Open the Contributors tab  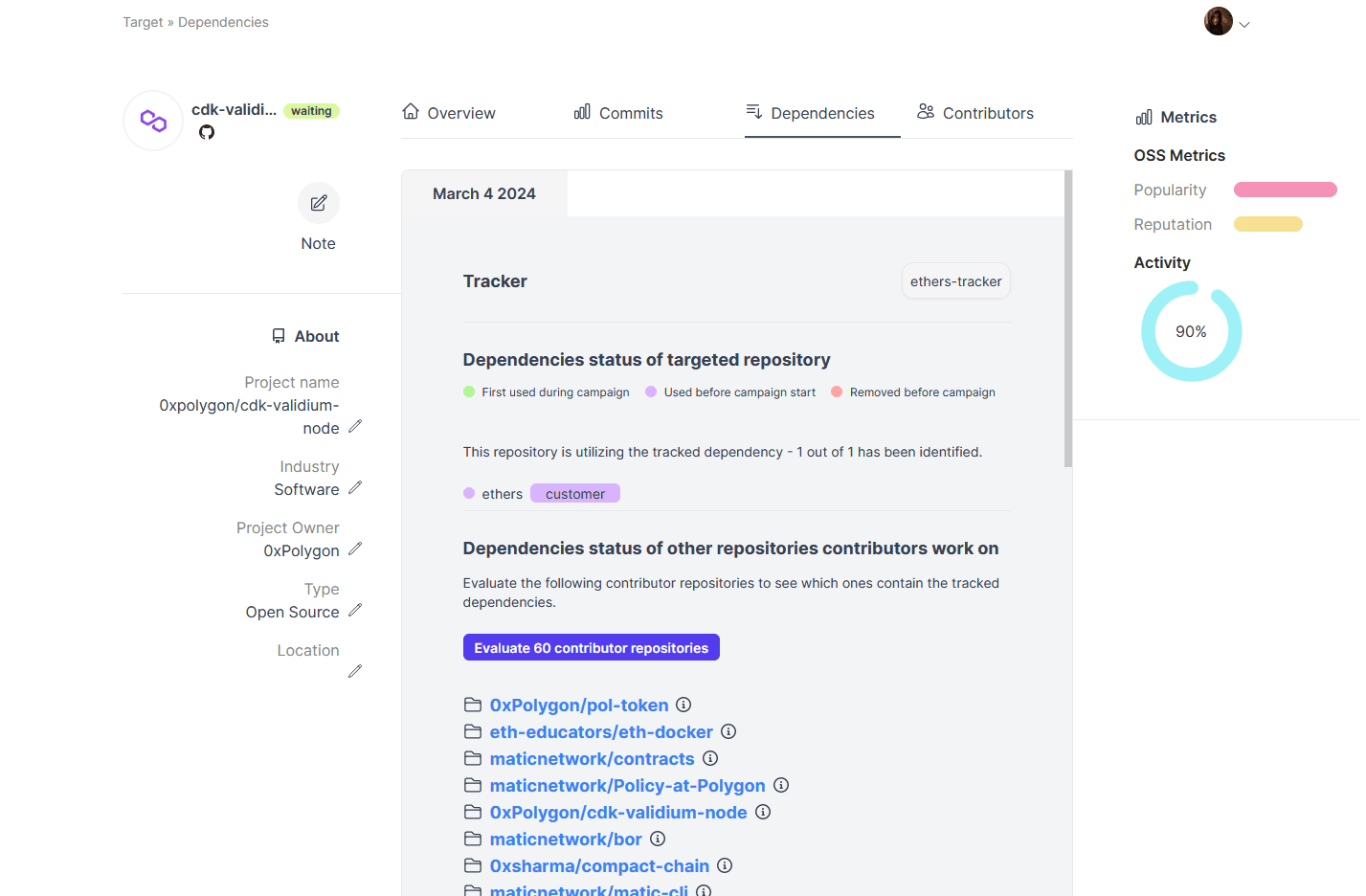pos(975,113)
